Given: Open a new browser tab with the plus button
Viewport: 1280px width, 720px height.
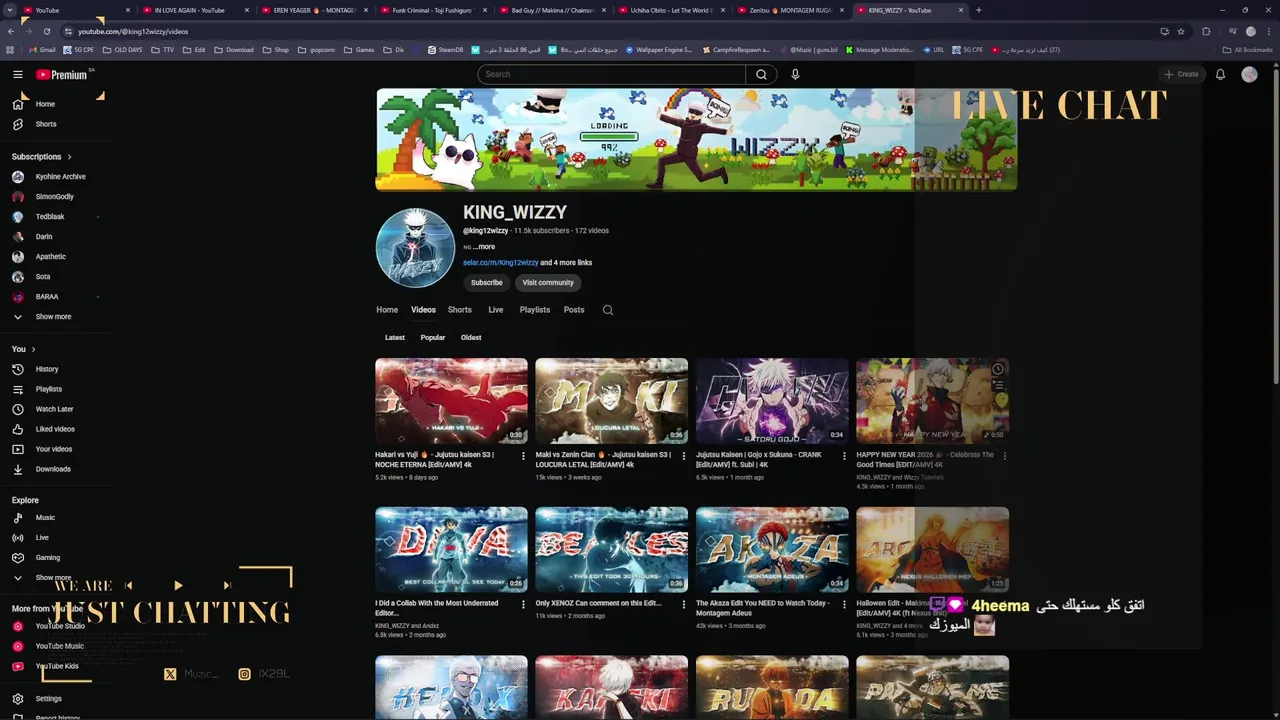Looking at the screenshot, I should [978, 10].
